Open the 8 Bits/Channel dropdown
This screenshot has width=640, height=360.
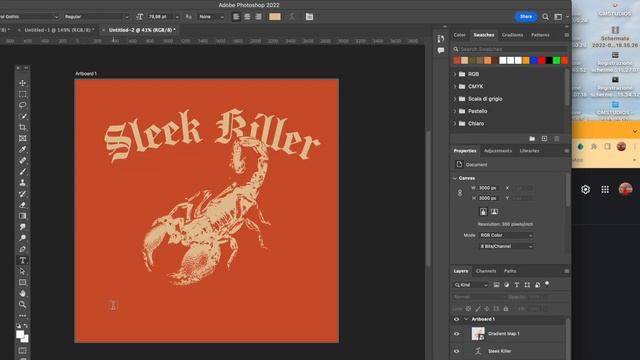pyautogui.click(x=506, y=247)
